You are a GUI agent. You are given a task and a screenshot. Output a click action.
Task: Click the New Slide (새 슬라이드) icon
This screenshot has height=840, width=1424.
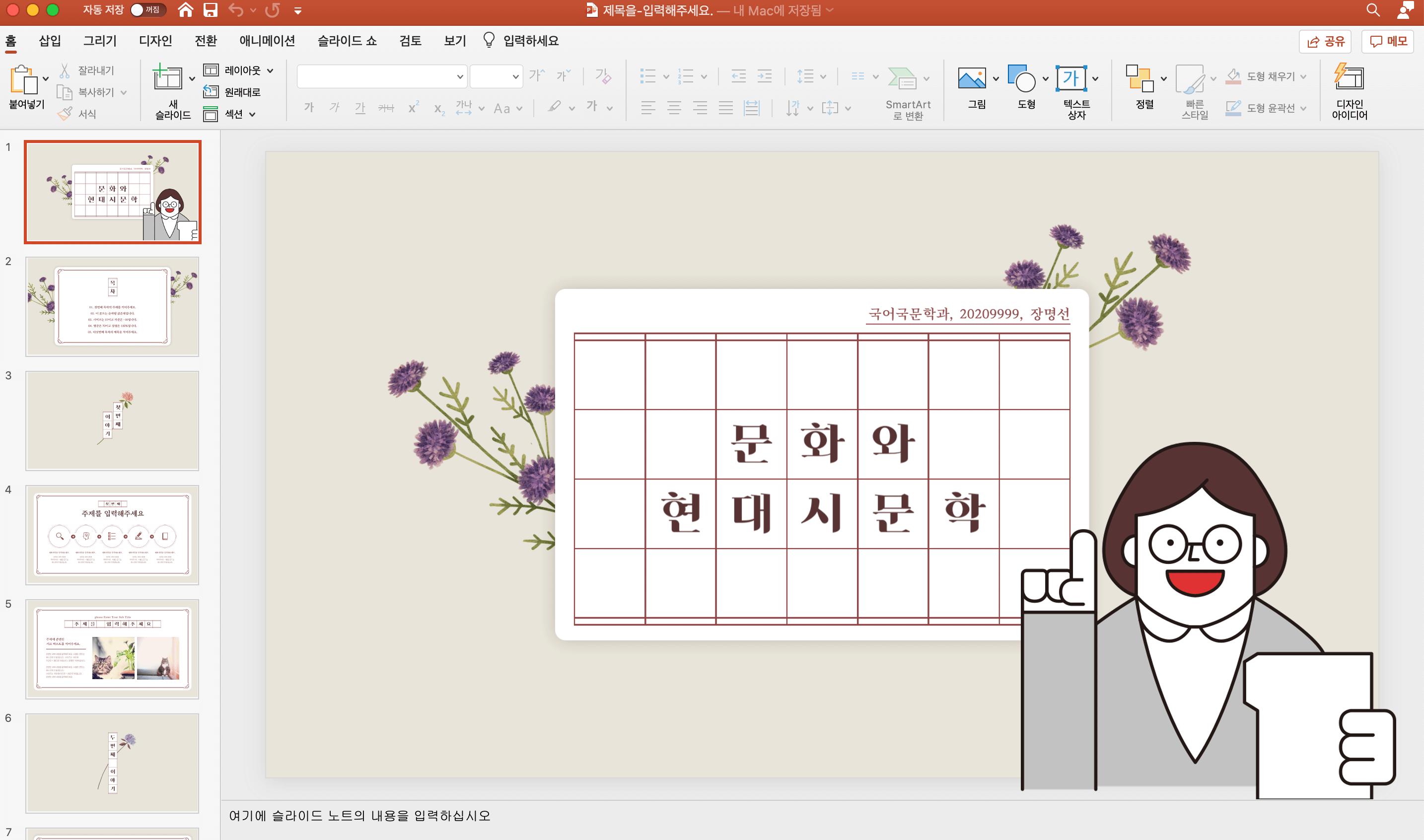click(x=167, y=78)
